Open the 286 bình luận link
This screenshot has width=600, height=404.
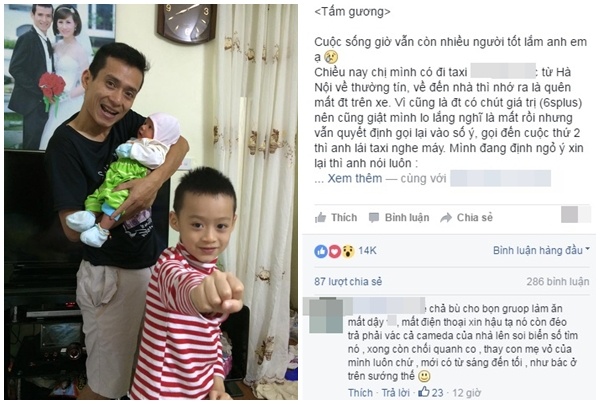coord(558,282)
